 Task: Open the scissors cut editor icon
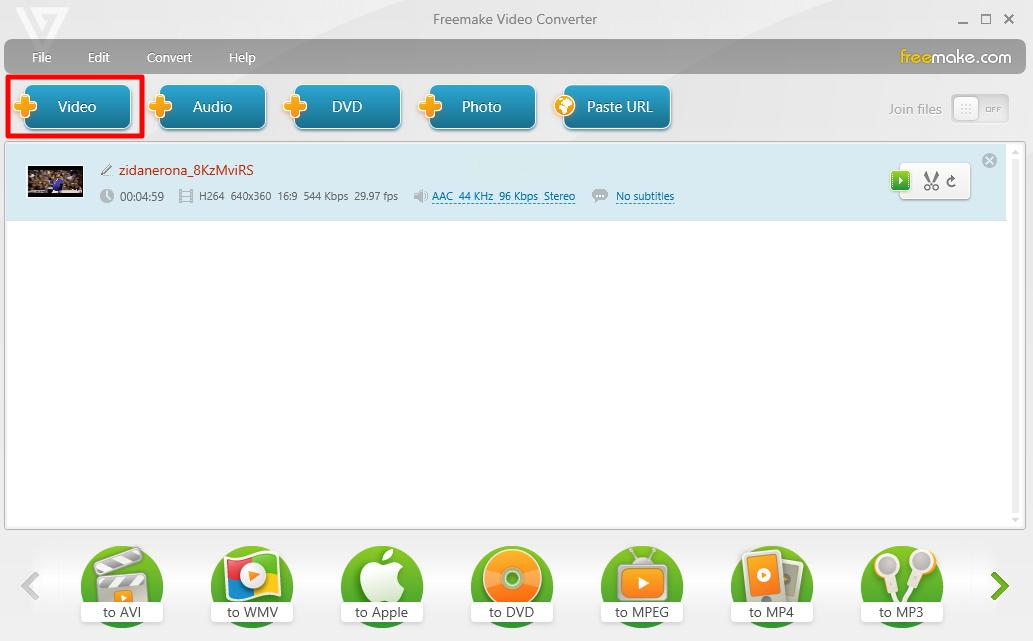[x=931, y=181]
